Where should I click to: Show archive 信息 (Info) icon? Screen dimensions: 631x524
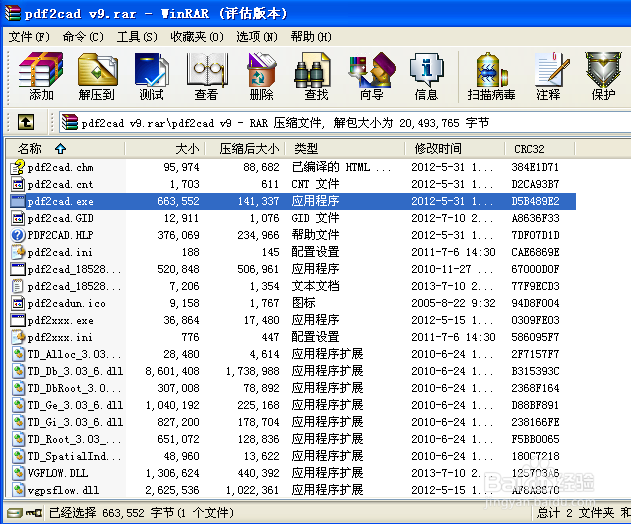427,76
